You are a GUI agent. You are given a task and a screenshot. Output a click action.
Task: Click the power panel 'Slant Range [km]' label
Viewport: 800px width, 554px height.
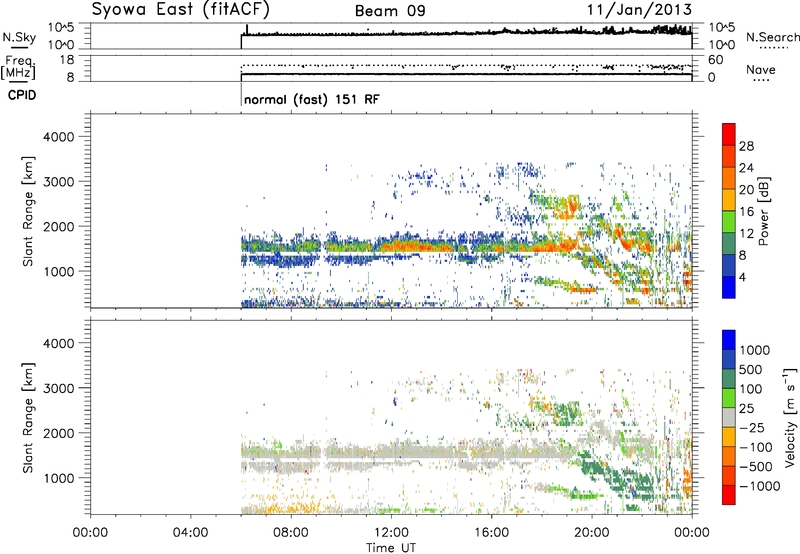pos(28,211)
